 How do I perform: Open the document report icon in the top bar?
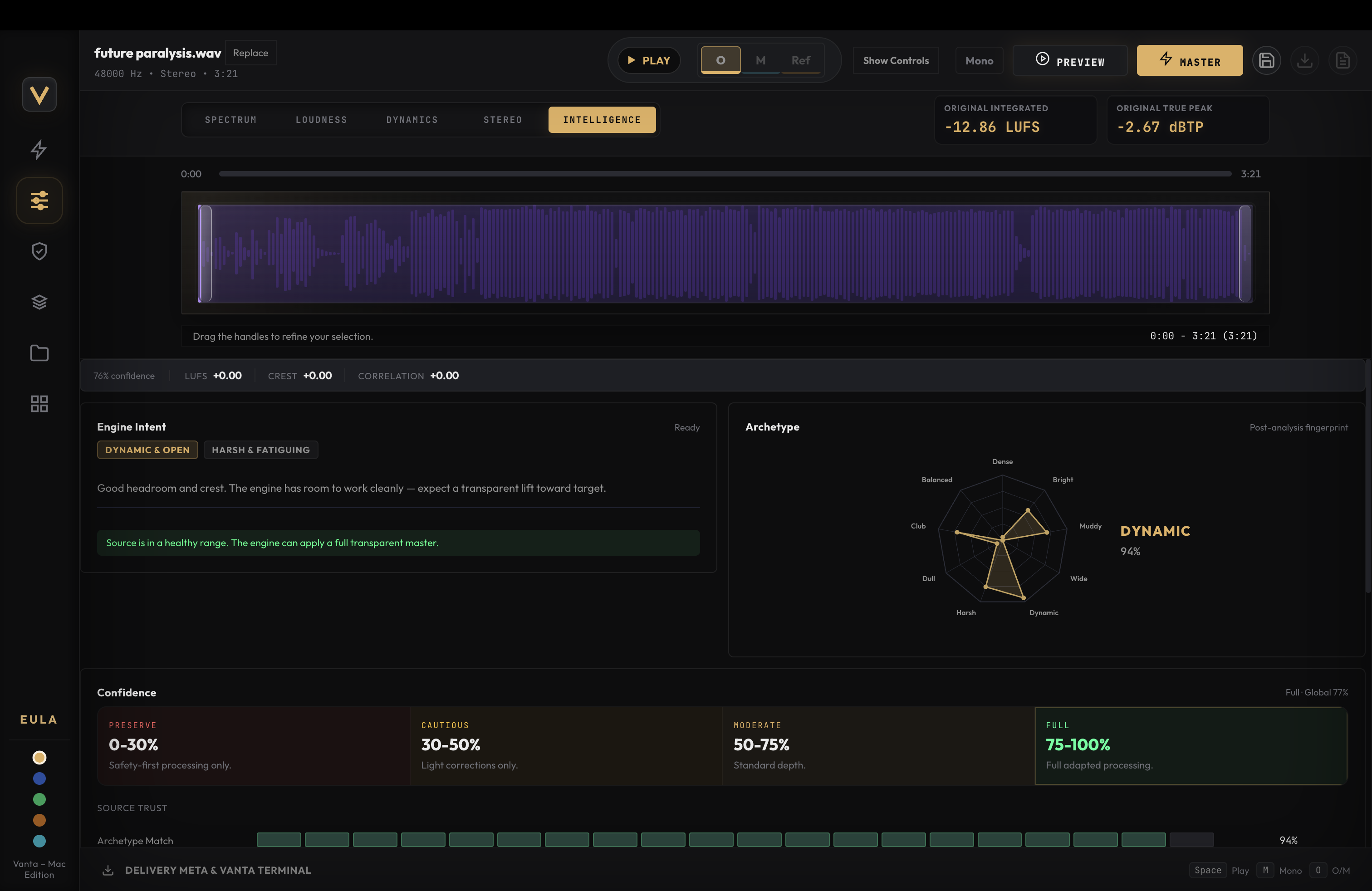(x=1343, y=60)
